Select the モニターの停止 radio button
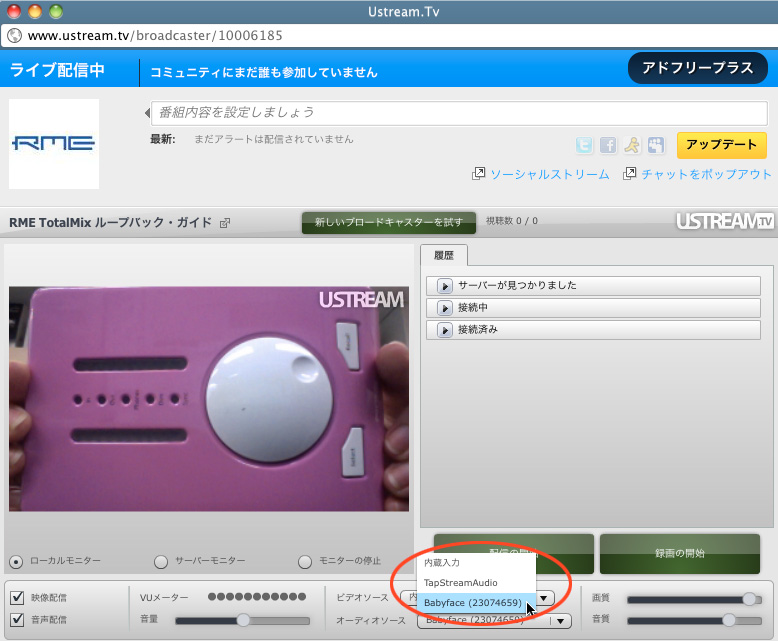Viewport: 778px width, 641px height. click(305, 561)
